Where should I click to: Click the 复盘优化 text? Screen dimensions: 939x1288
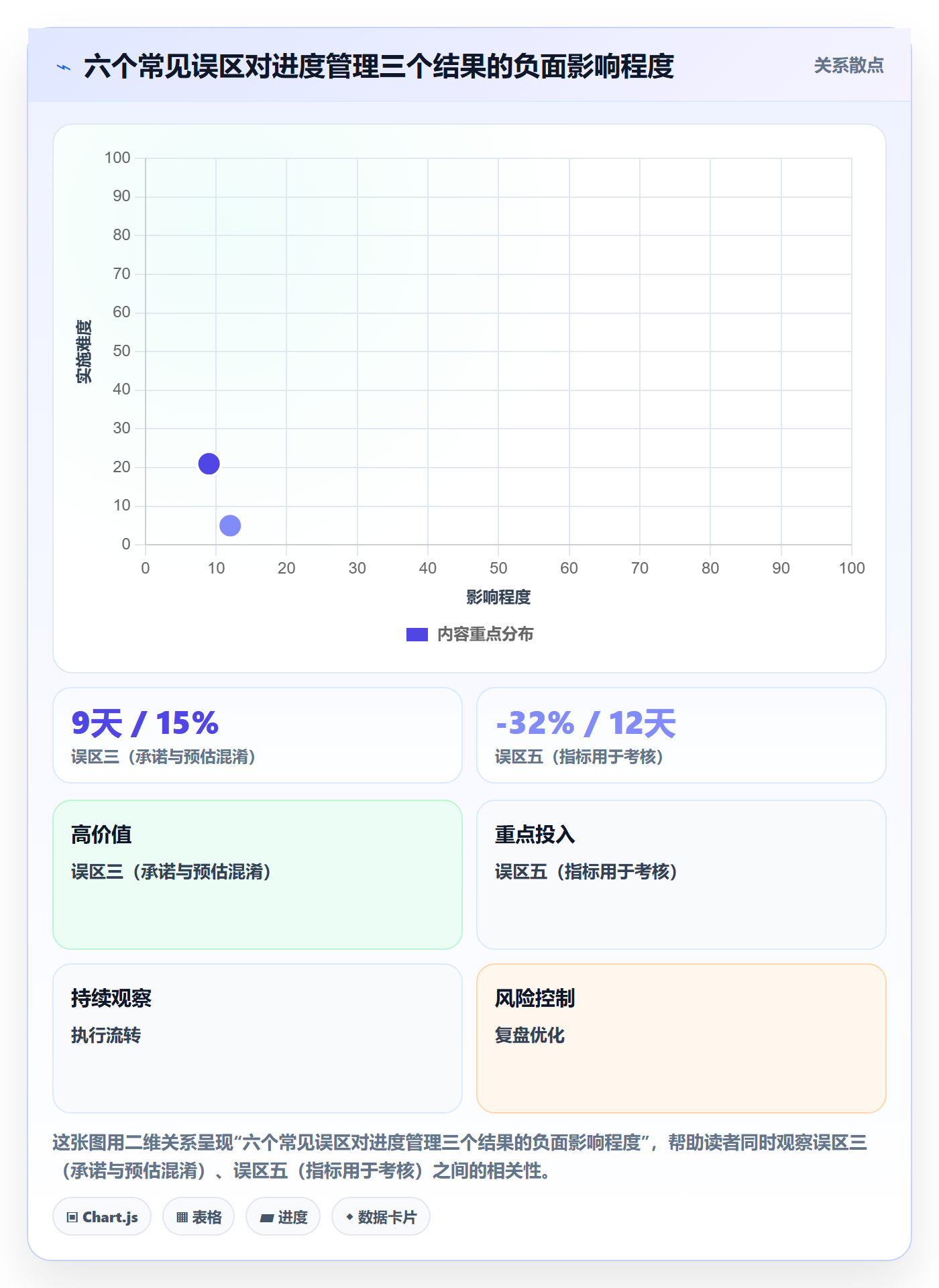[x=530, y=1036]
